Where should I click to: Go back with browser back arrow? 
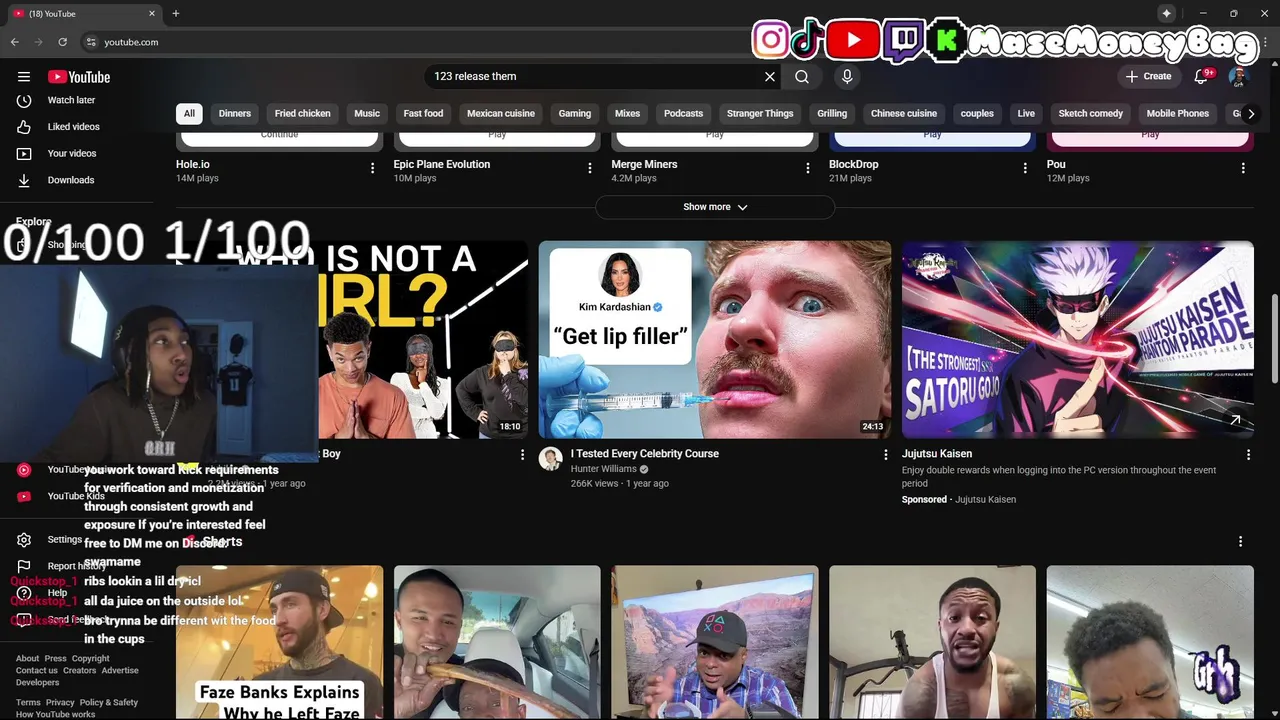(x=15, y=42)
